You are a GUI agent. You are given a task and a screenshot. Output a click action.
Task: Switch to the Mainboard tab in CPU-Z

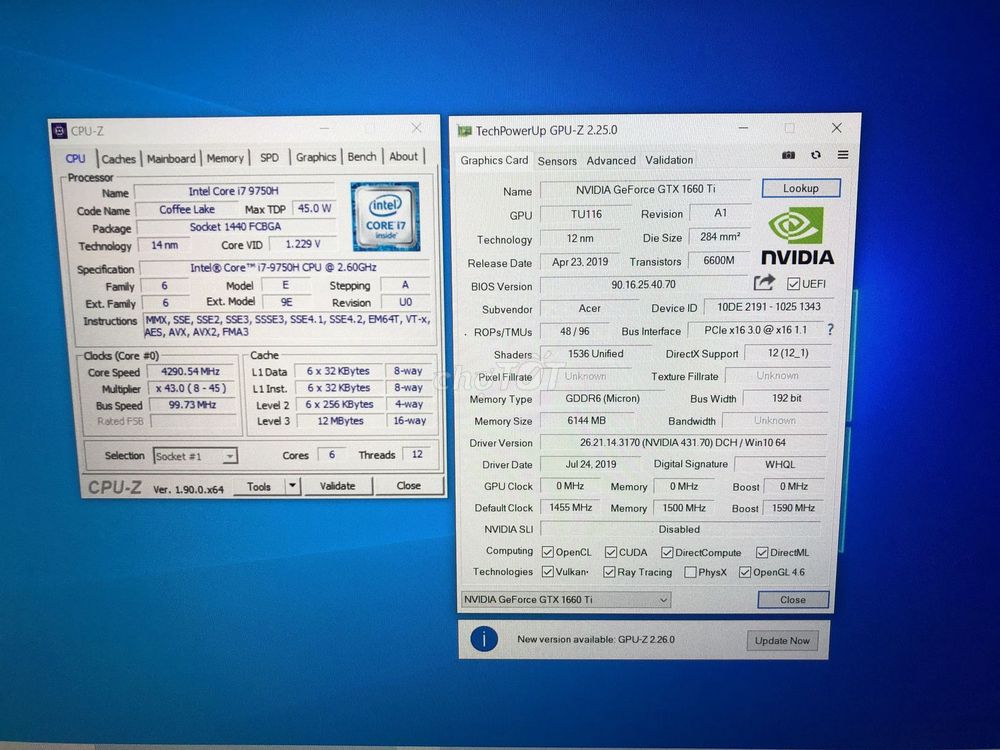point(171,158)
